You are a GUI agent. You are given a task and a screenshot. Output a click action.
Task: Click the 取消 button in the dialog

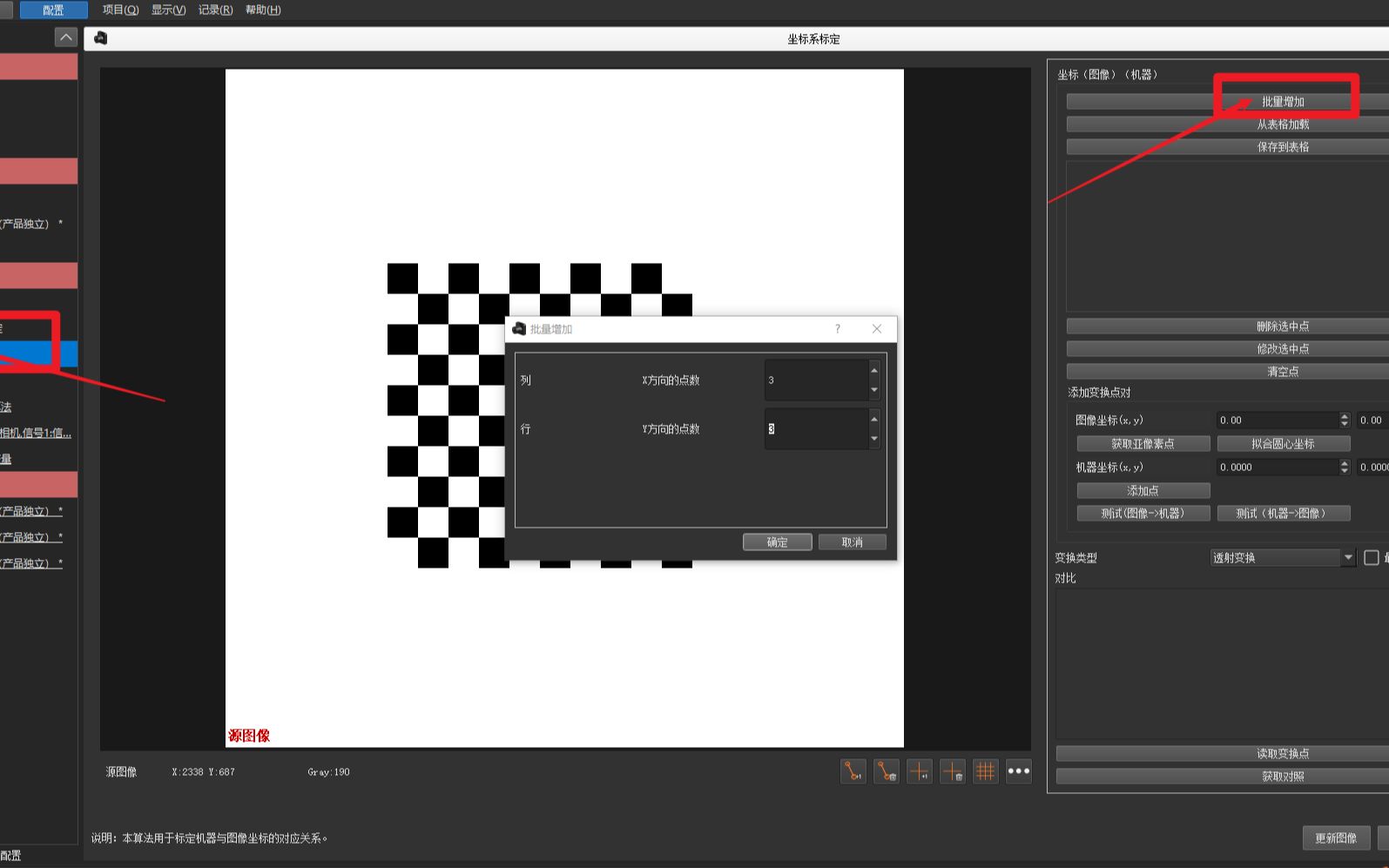853,542
